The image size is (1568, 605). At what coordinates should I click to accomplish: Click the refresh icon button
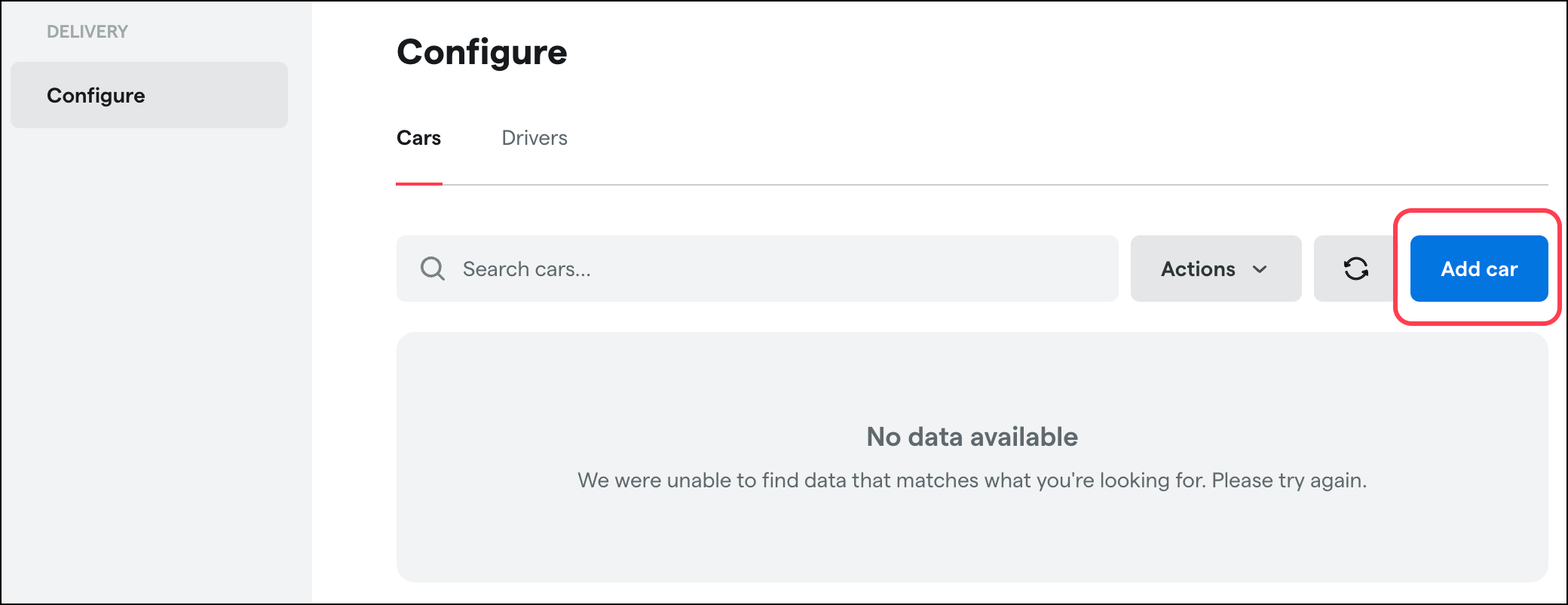coord(1355,269)
